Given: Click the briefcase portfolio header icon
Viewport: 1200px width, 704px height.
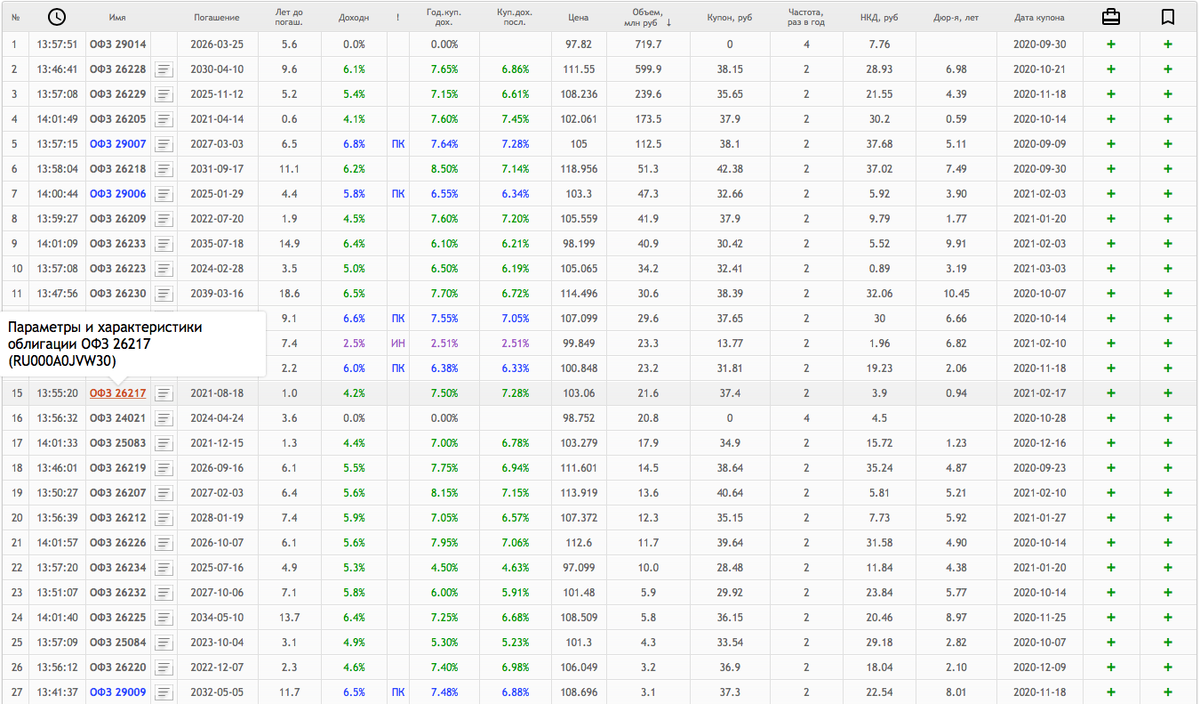Looking at the screenshot, I should coord(1110,17).
